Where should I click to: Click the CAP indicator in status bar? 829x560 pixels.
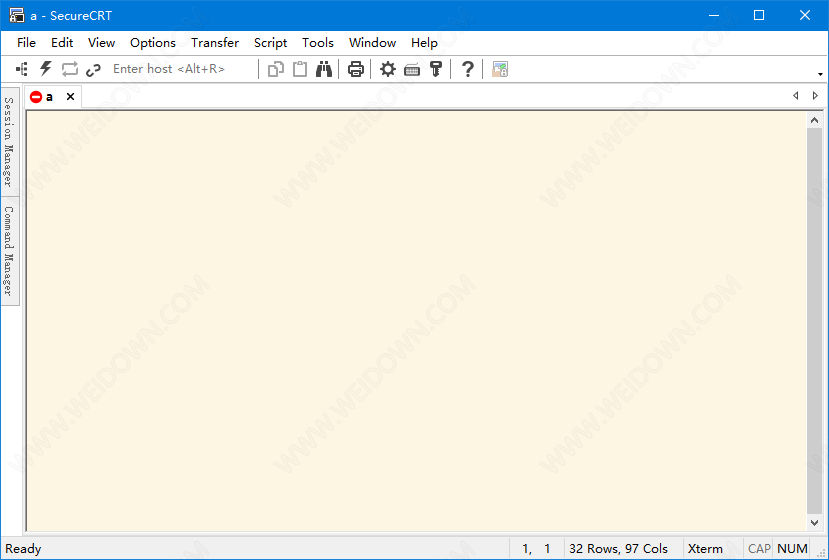[x=759, y=549]
